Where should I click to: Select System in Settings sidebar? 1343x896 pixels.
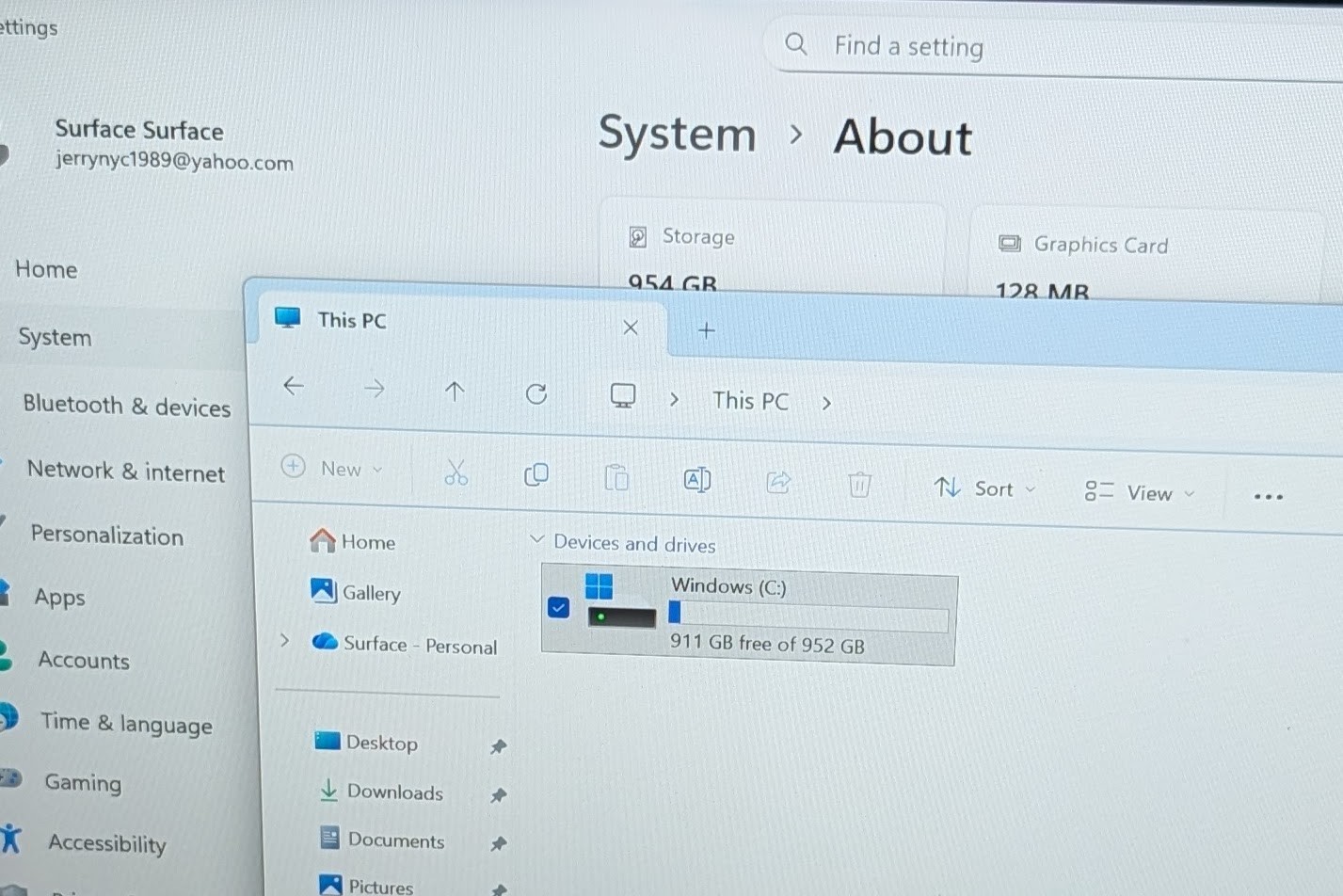click(x=55, y=337)
